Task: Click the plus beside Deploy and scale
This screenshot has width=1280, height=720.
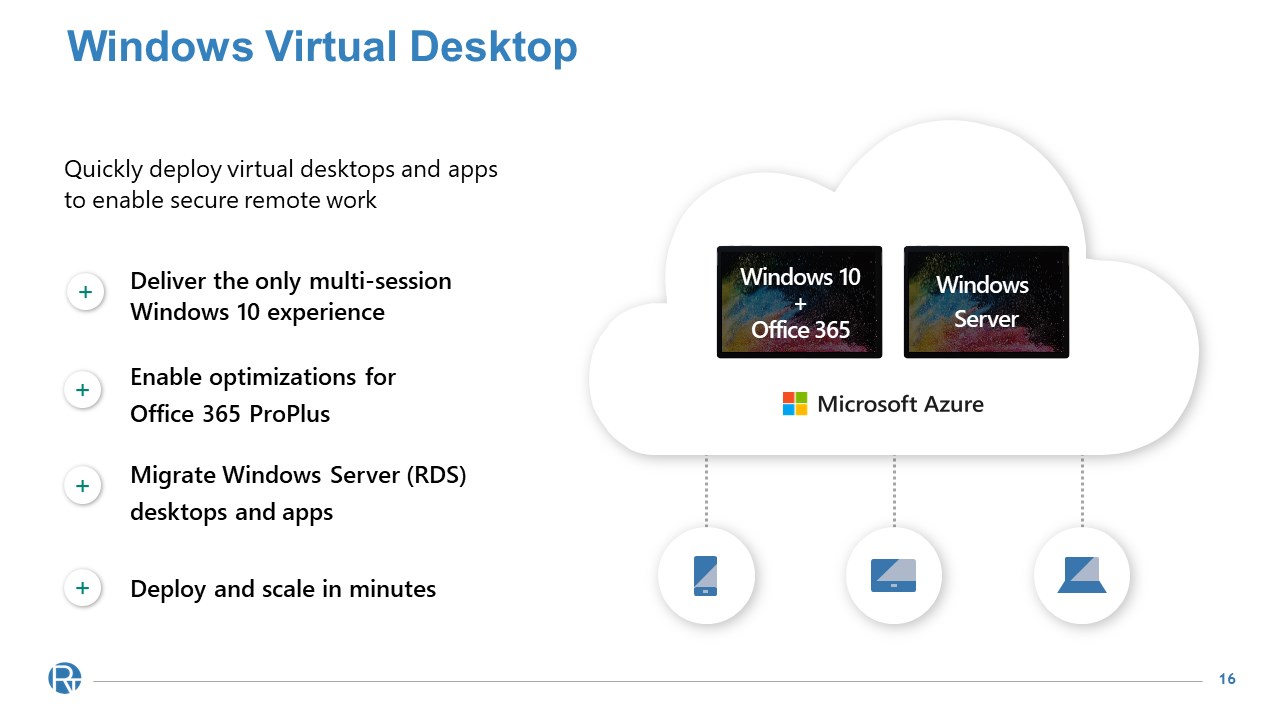Action: [x=83, y=588]
